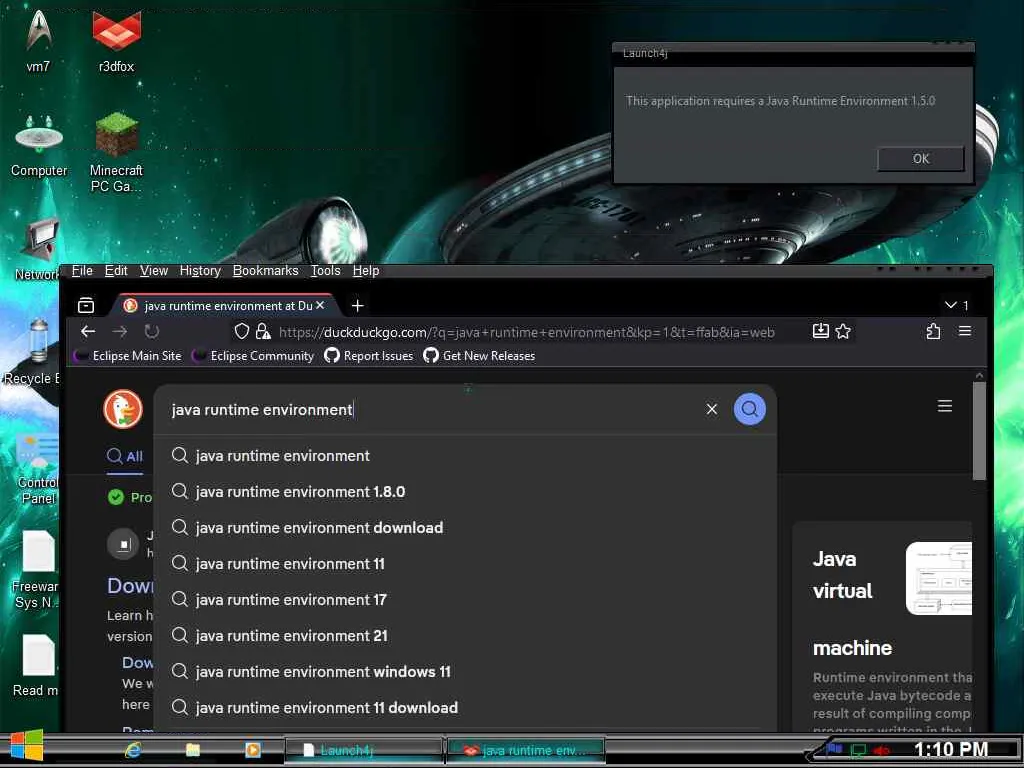
Task: Open the Control Panel desktop icon
Action: point(38,470)
